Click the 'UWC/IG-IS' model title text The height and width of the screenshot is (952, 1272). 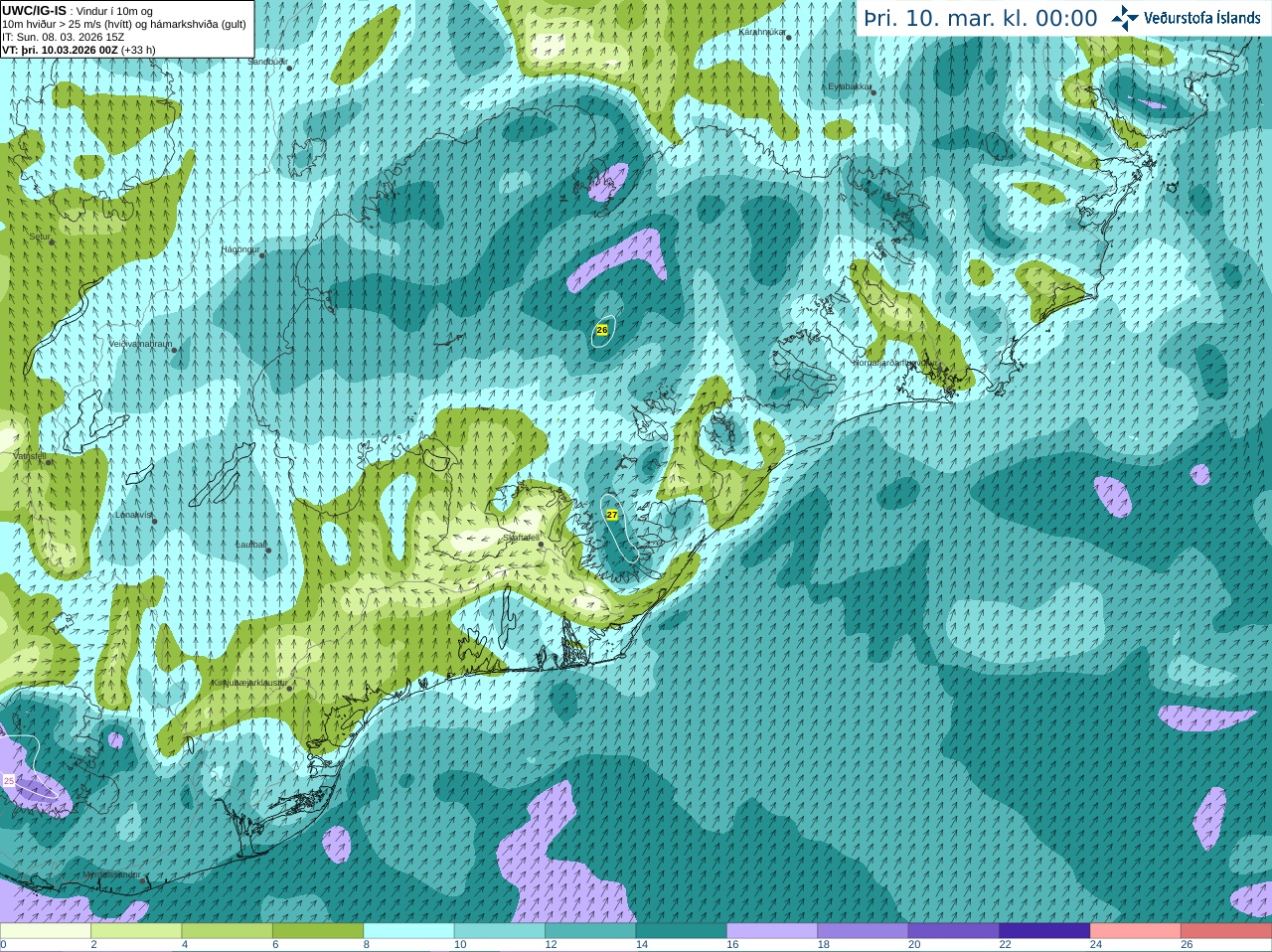coord(34,11)
